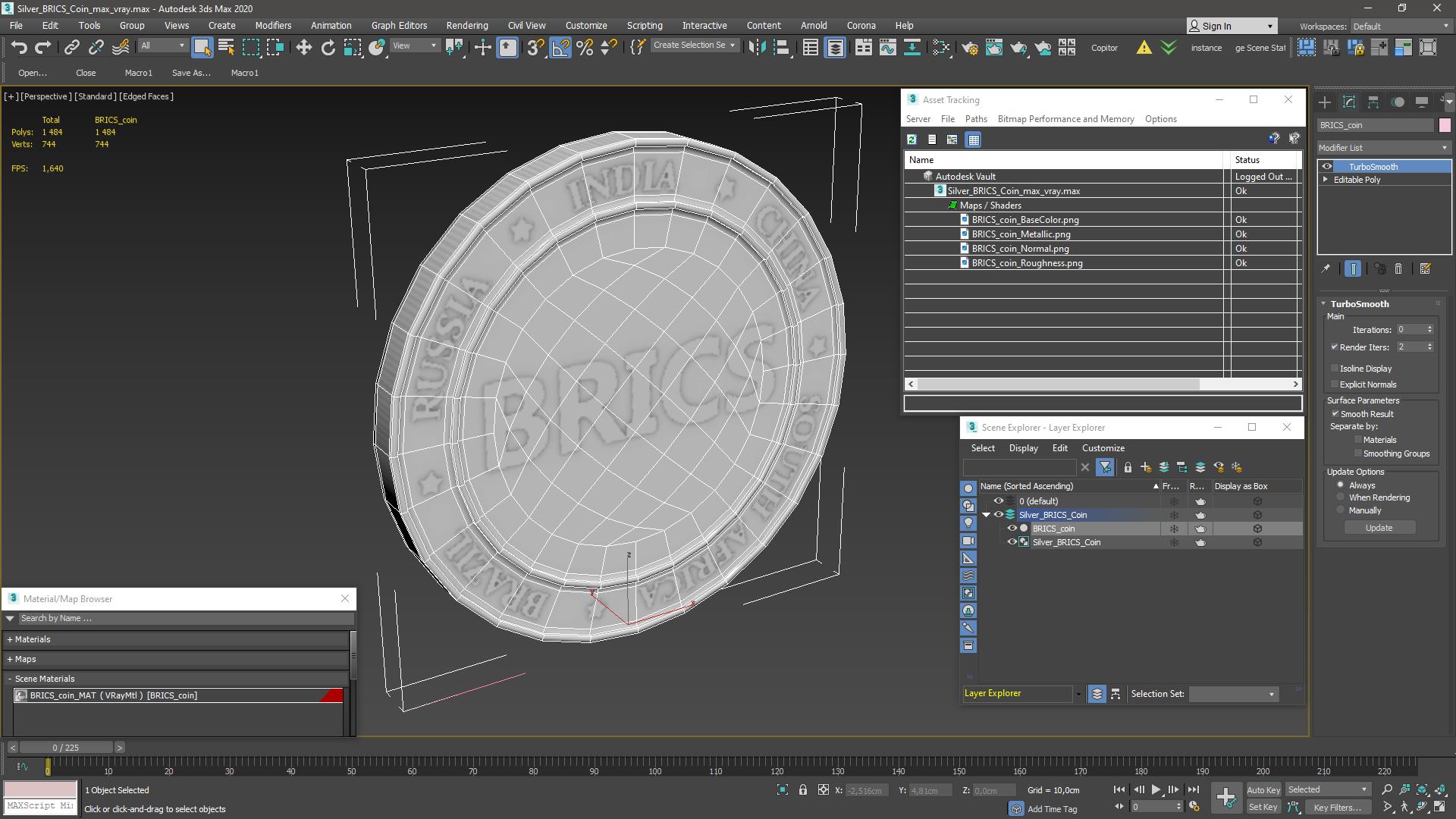Toggle Smooth Result checkbox
The height and width of the screenshot is (819, 1456).
(1335, 413)
